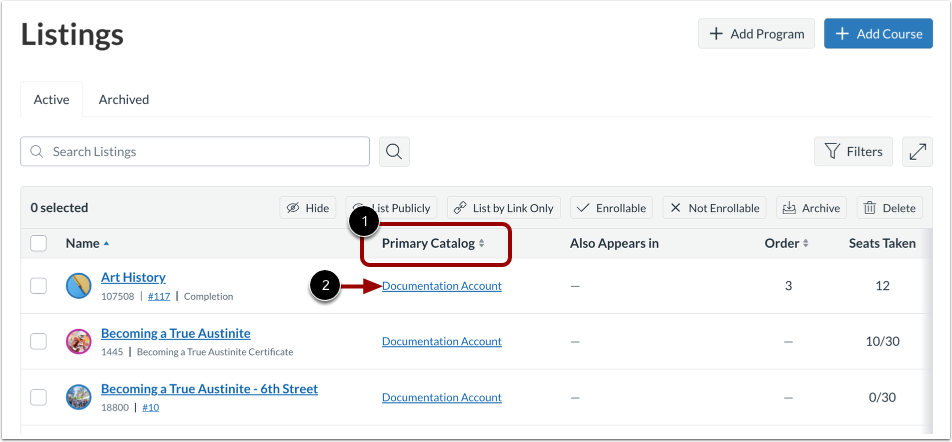The width and height of the screenshot is (952, 442).
Task: Open Art History's Documentation Account link
Action: (x=442, y=286)
